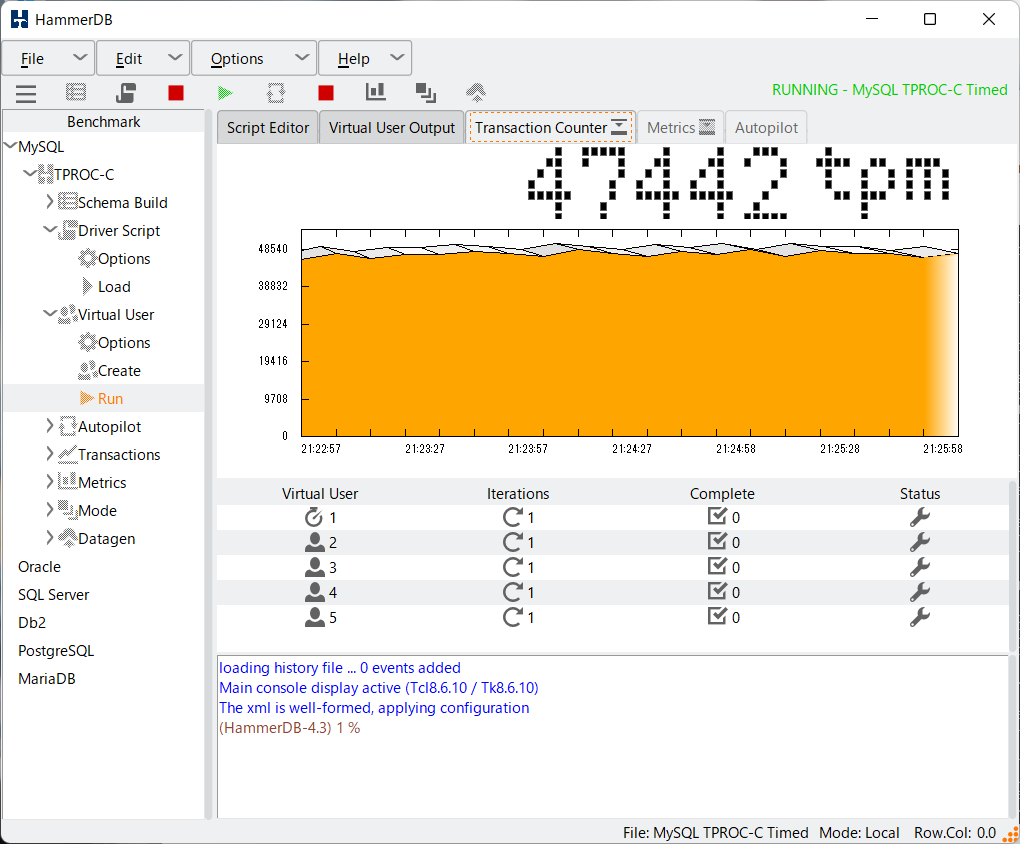Screen dimensions: 1020x844
Task: Open the Options menu
Action: 254,59
